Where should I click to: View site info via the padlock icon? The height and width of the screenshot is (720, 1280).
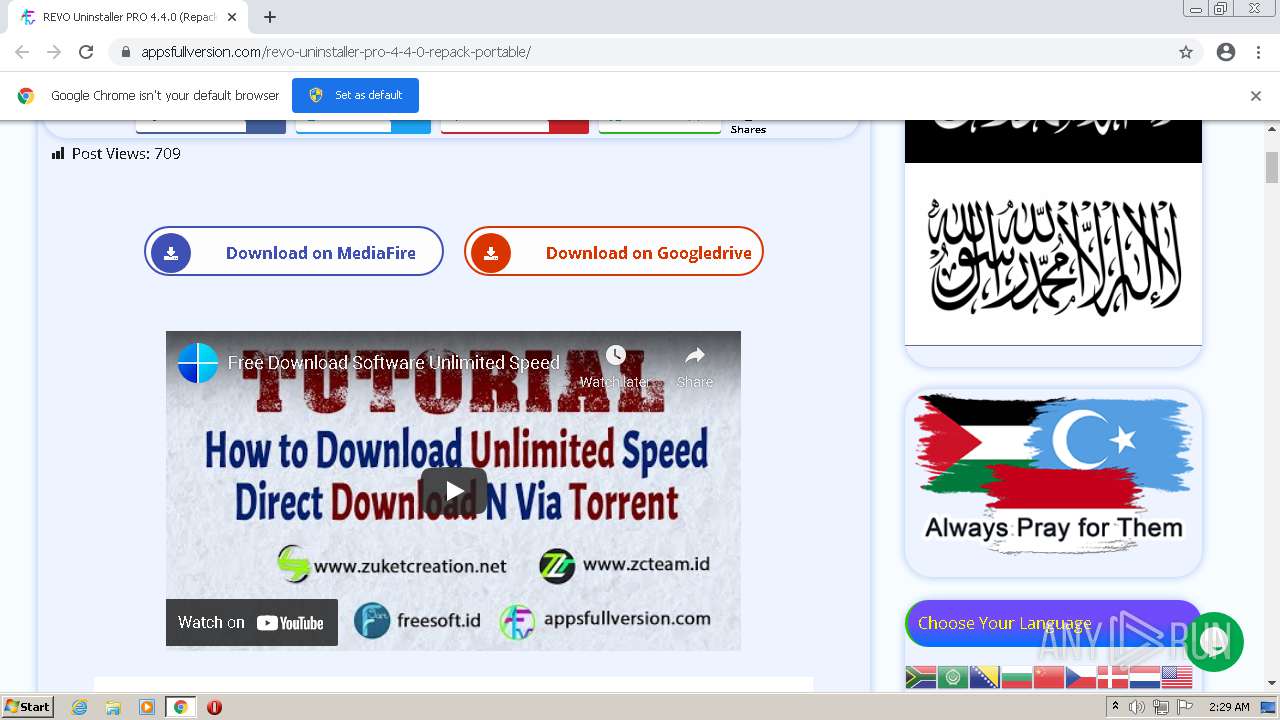pos(125,52)
